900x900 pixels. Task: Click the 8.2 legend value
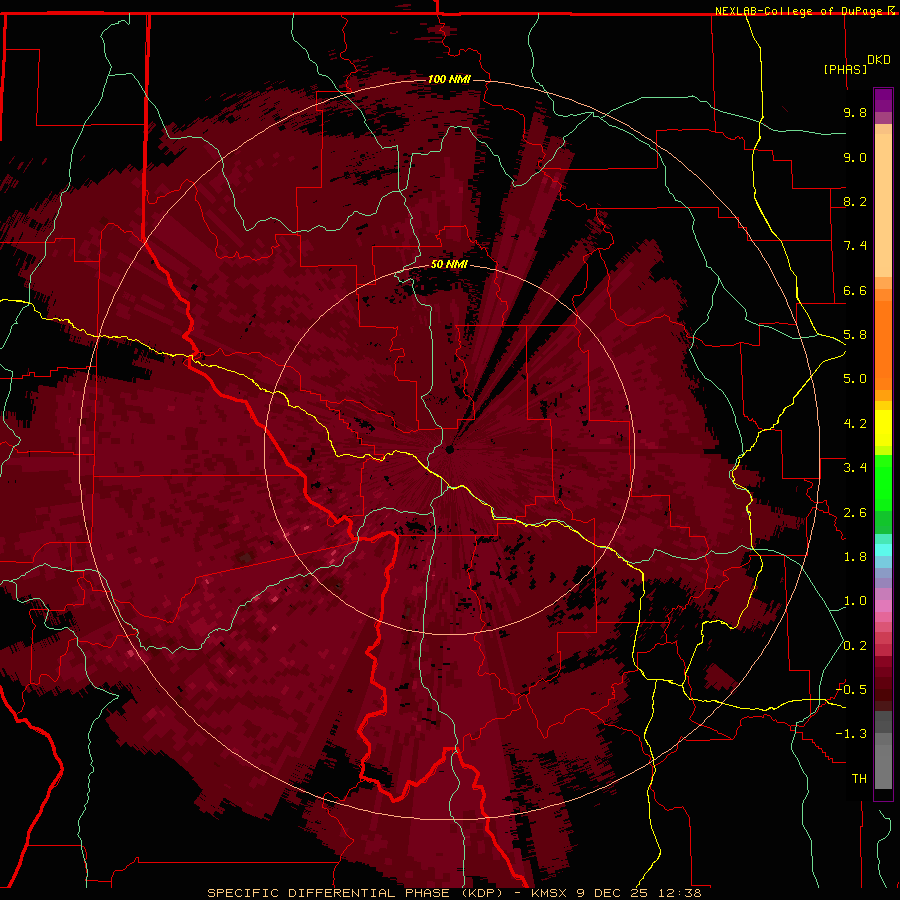[x=855, y=201]
